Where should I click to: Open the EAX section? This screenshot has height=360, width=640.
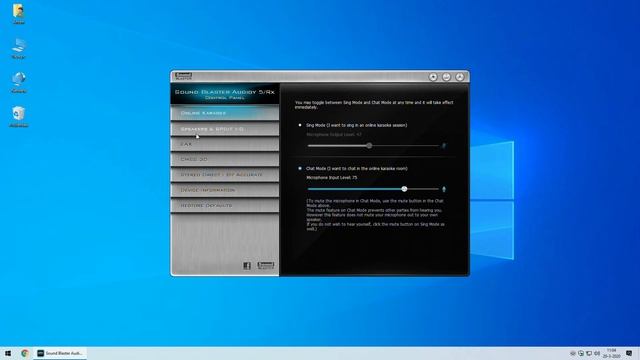point(224,144)
